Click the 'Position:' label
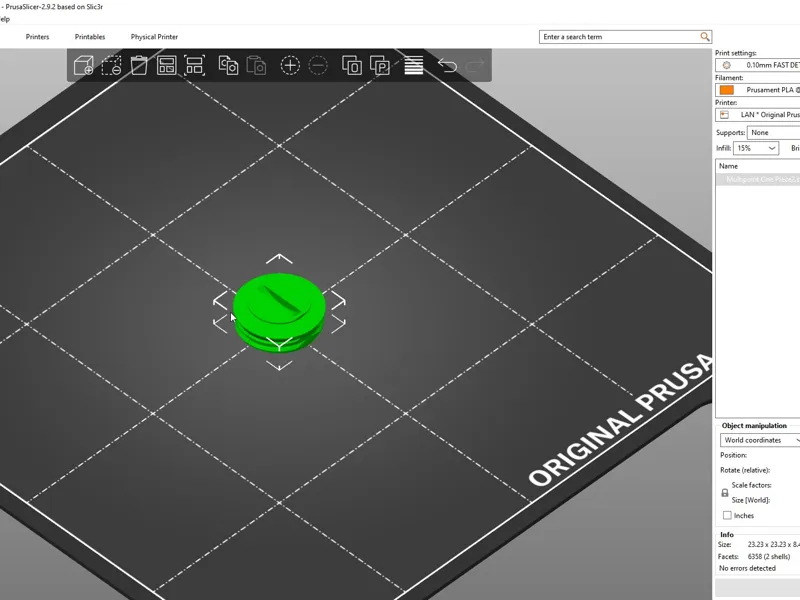The width and height of the screenshot is (800, 600). coord(733,455)
